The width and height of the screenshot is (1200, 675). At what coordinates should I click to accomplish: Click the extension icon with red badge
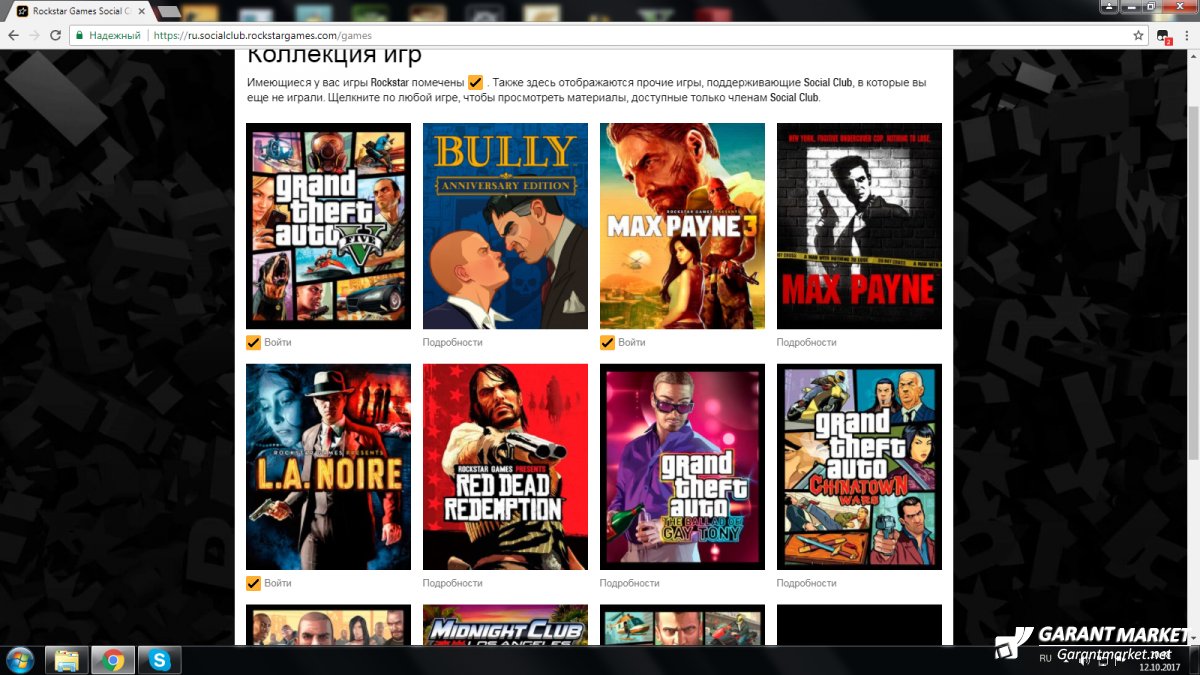click(1164, 36)
